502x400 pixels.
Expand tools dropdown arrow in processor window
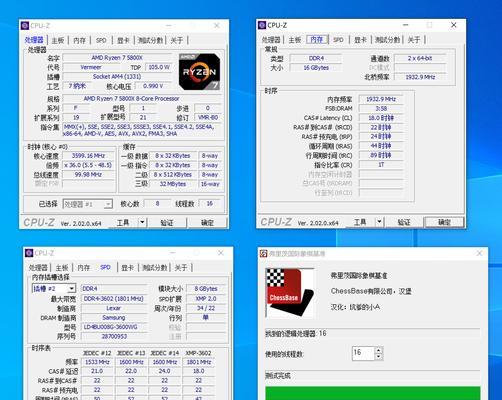click(142, 222)
